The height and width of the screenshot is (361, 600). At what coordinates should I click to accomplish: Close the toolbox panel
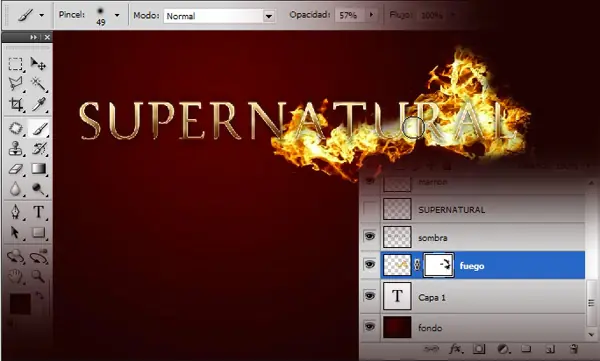(47, 37)
